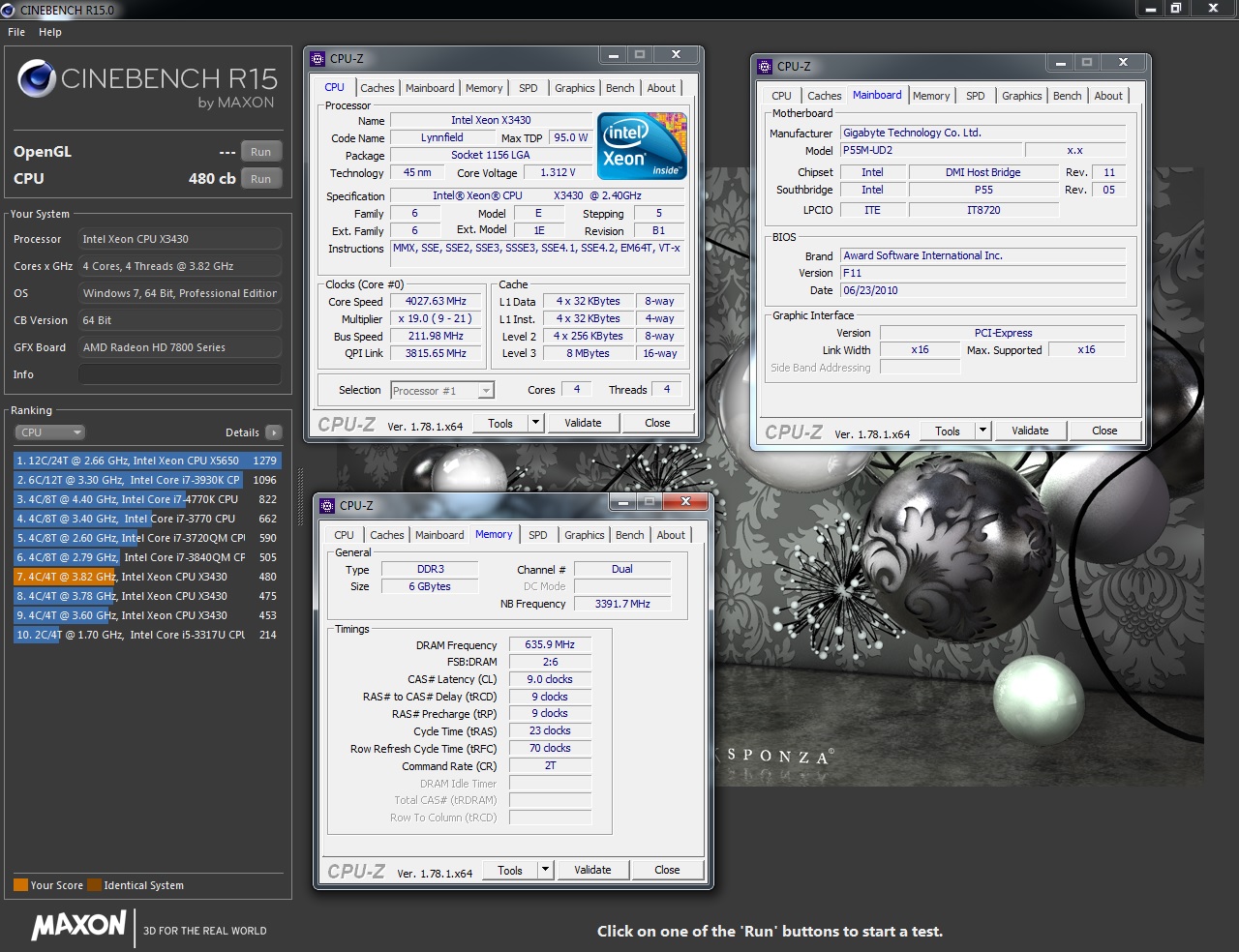
Task: Select CPU tab in CPU-Z Memory window
Action: 345,535
